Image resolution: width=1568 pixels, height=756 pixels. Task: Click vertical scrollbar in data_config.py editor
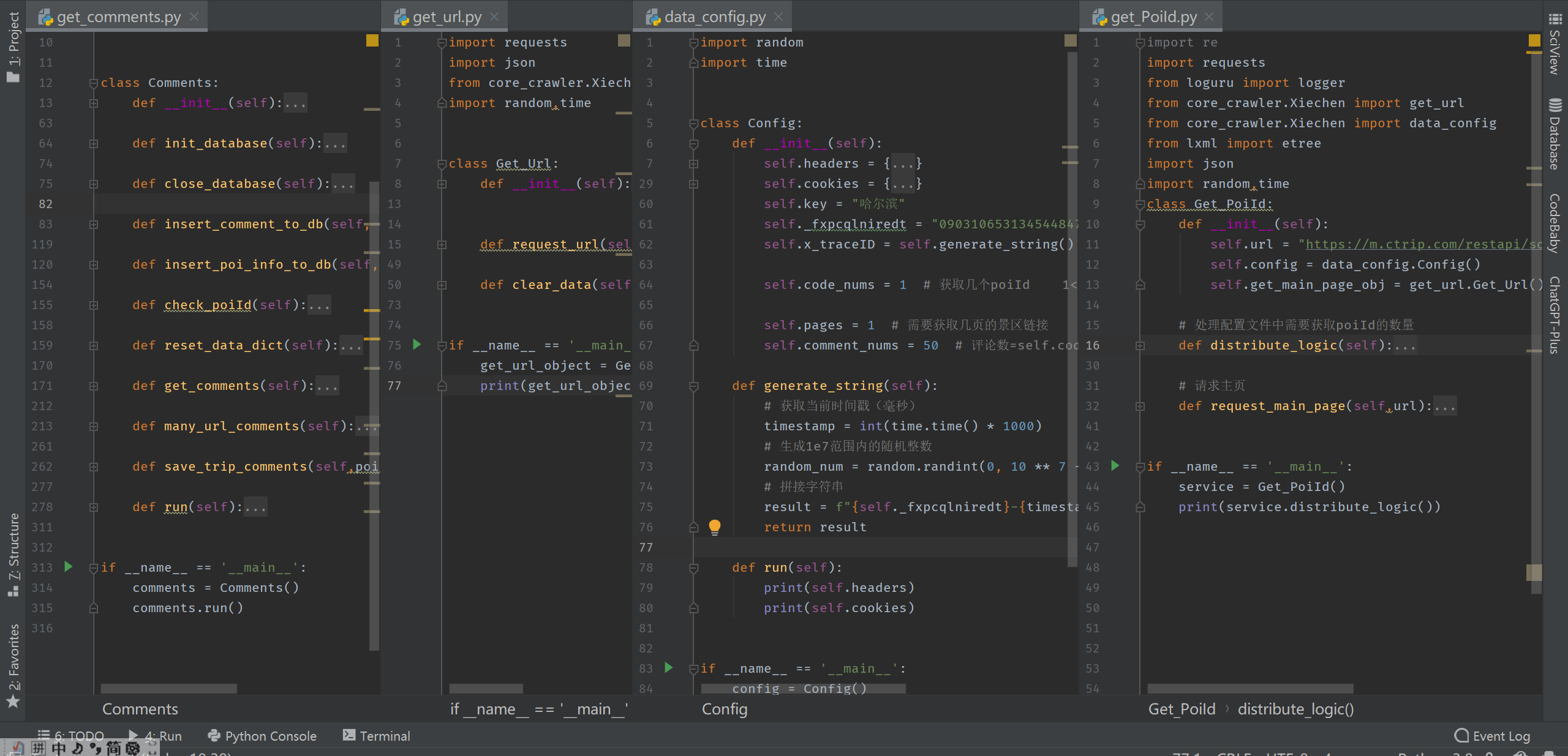(x=1072, y=309)
